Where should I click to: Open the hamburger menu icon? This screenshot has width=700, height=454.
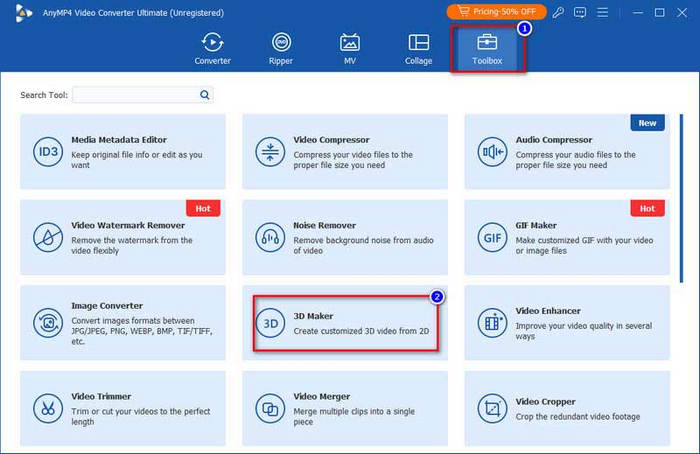click(x=602, y=12)
